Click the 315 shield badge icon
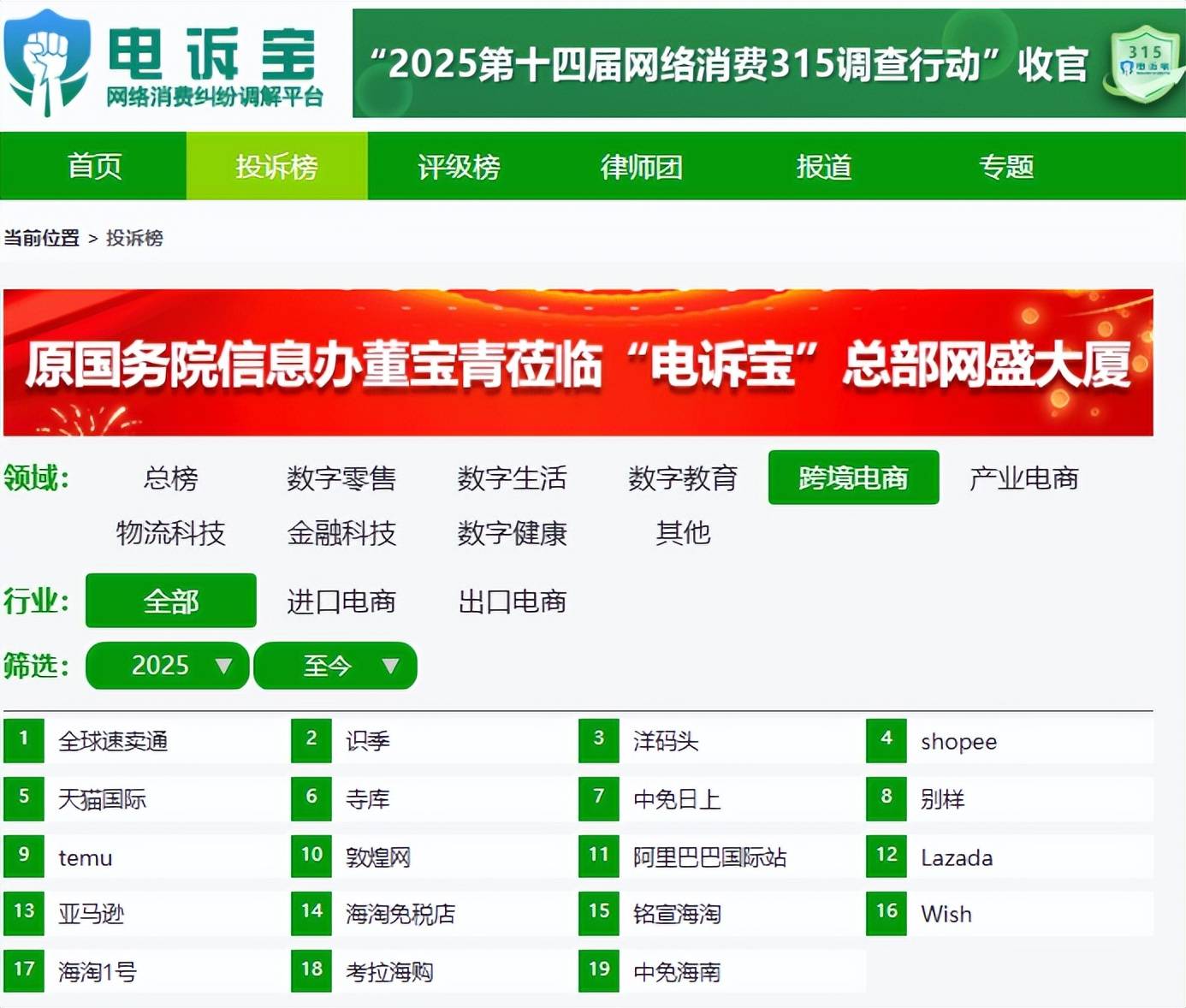 pos(1145,64)
